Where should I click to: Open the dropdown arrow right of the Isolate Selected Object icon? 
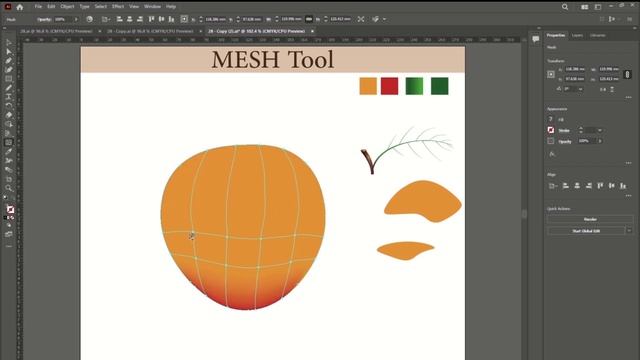coord(384,19)
